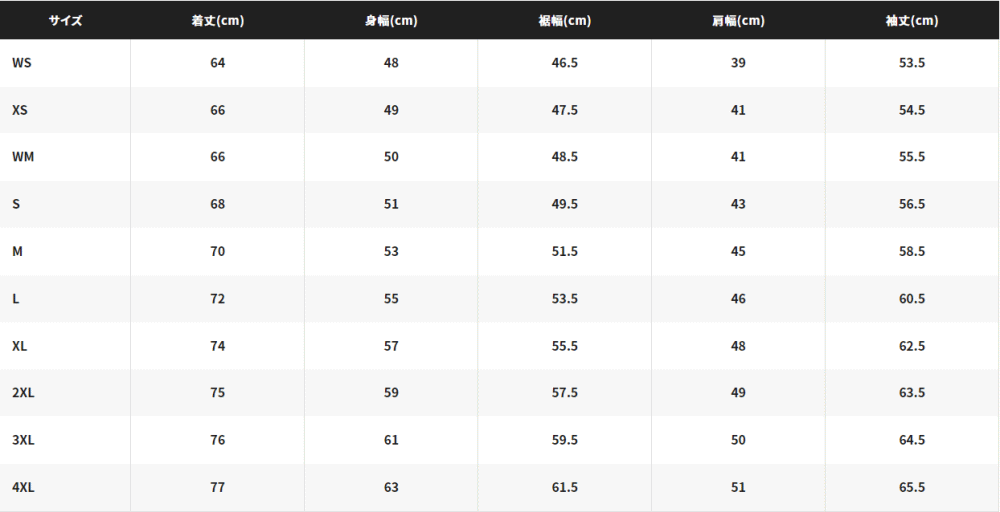Viewport: 1000px width, 512px height.
Task: Click the 72 length value for L
Action: 217,298
